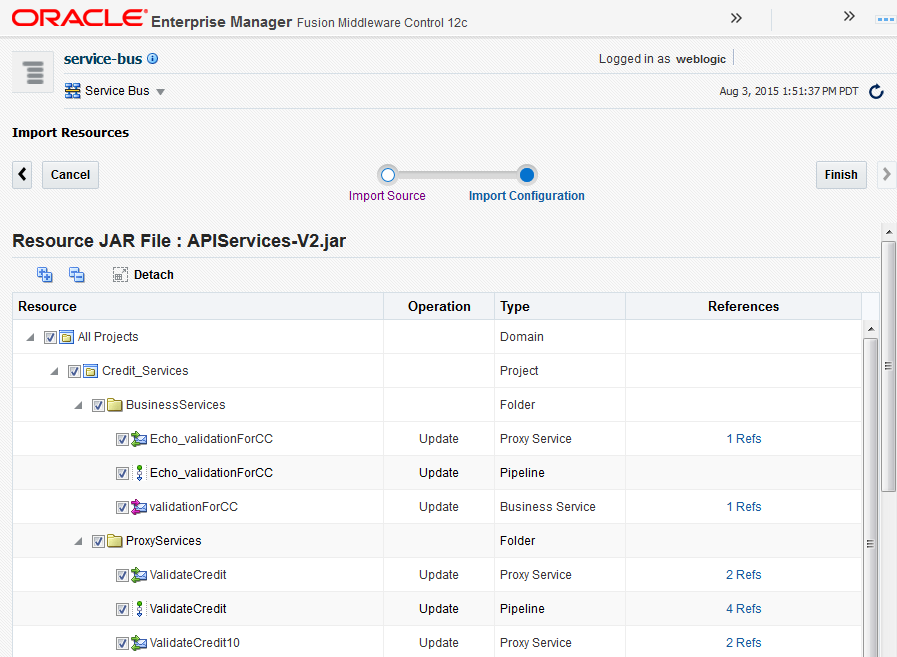Select the ValidateCredit10 row label

tap(195, 643)
